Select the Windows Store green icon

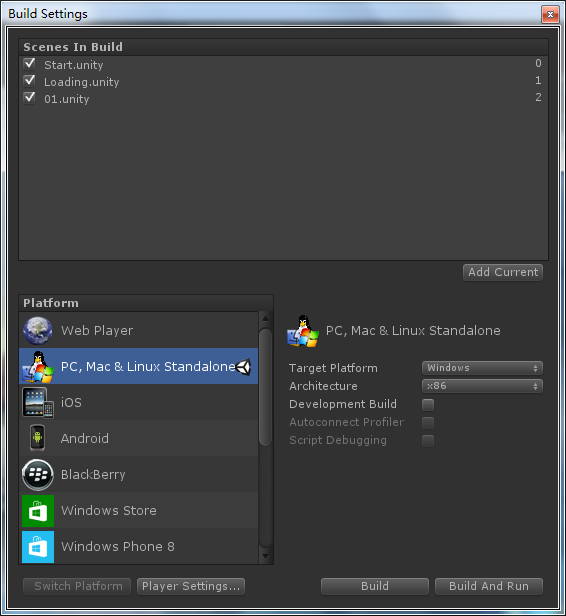click(x=38, y=511)
